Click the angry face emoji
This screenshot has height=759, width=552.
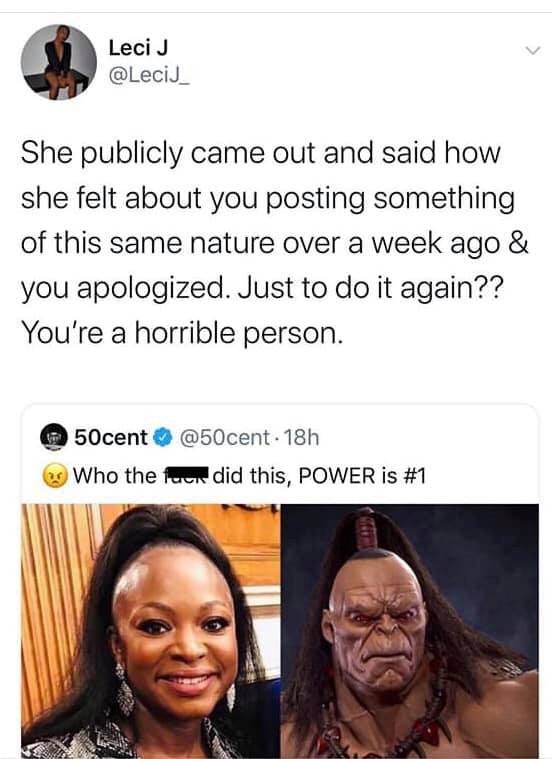(x=54, y=476)
